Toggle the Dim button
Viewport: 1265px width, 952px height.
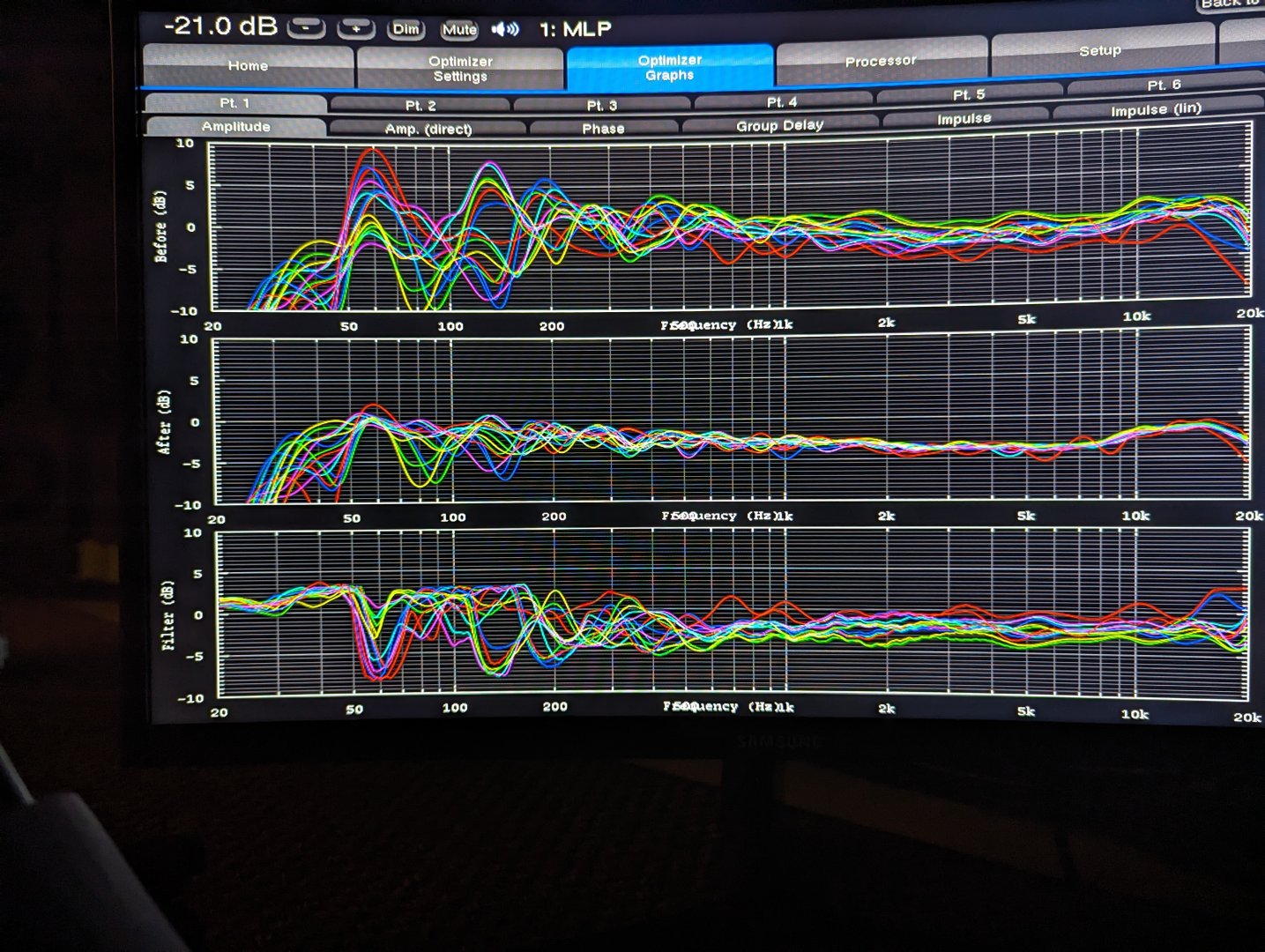tap(406, 29)
